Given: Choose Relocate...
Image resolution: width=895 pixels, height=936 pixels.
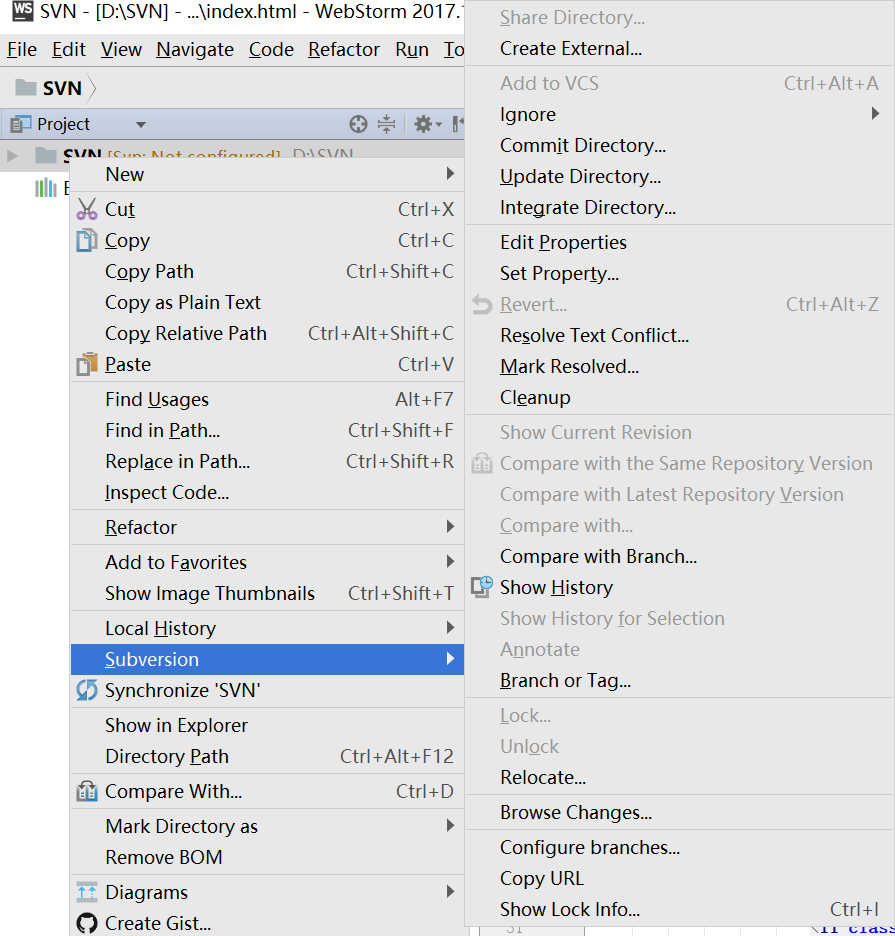Looking at the screenshot, I should pos(679,777).
